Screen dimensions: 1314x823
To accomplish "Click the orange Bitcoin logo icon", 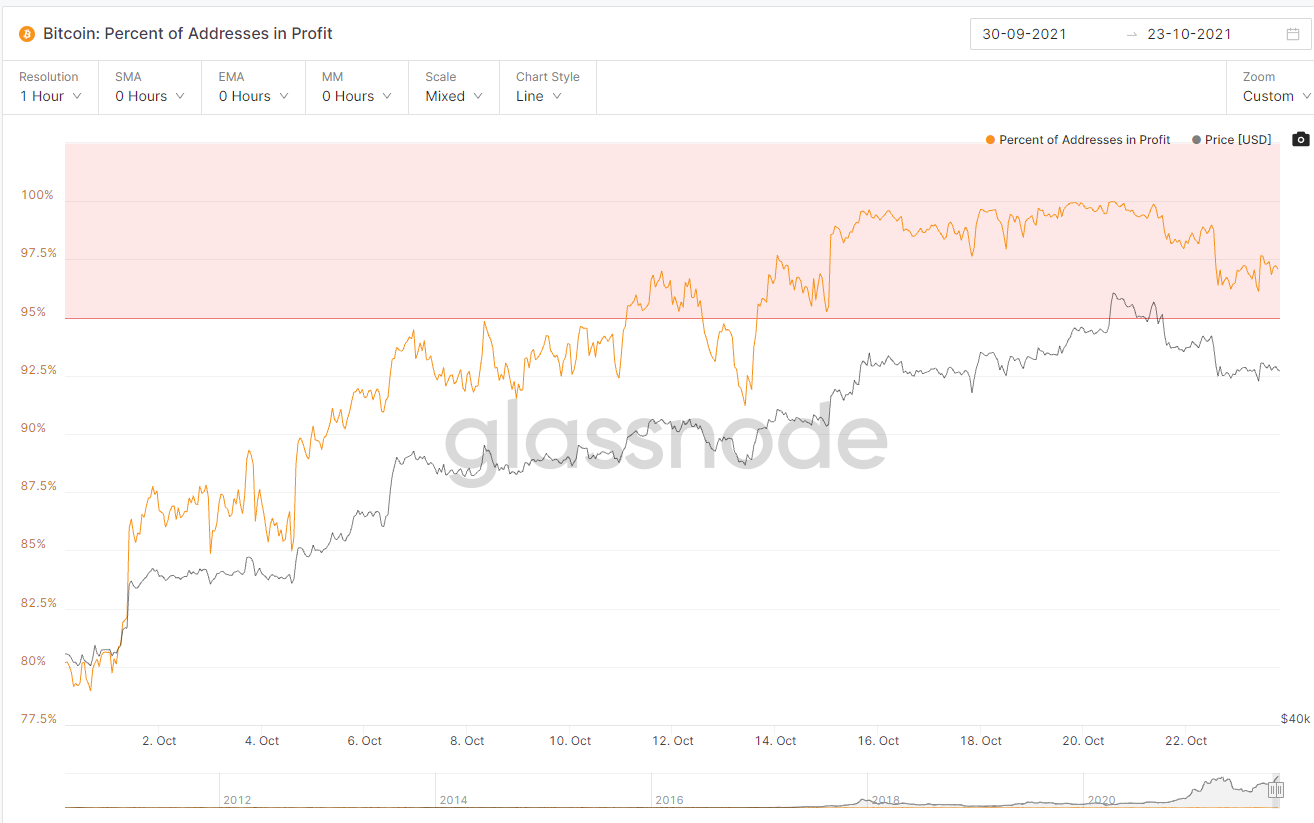I will tap(27, 34).
